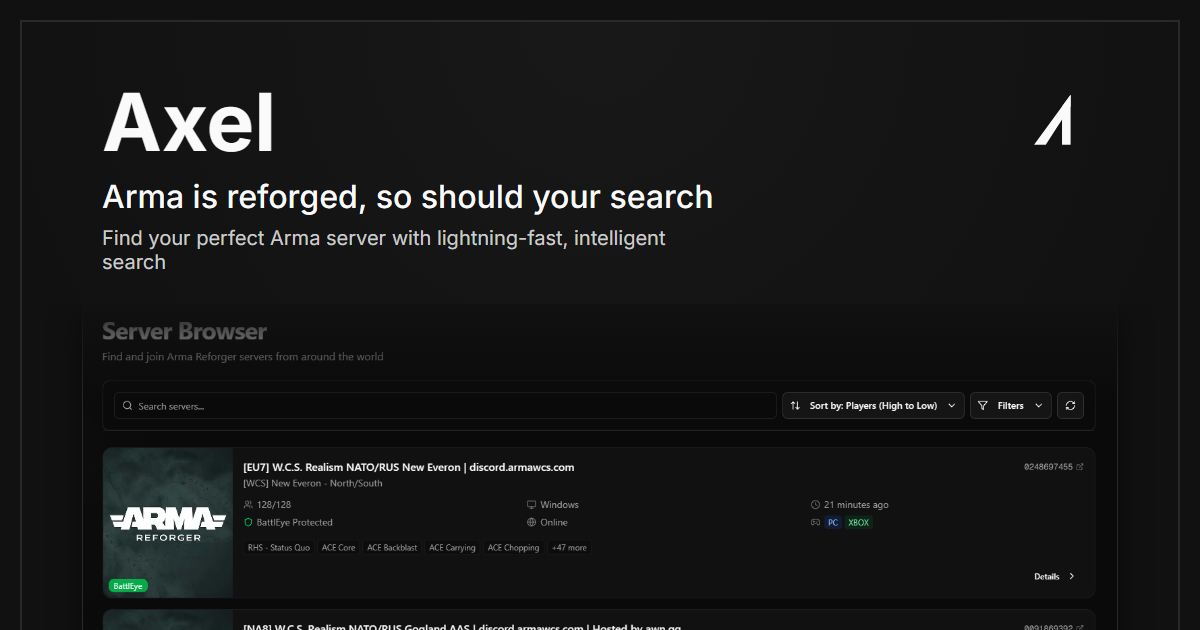Screen dimensions: 1200x630
Task: Click the ARMA Reforger server thumbnail
Action: click(x=167, y=521)
